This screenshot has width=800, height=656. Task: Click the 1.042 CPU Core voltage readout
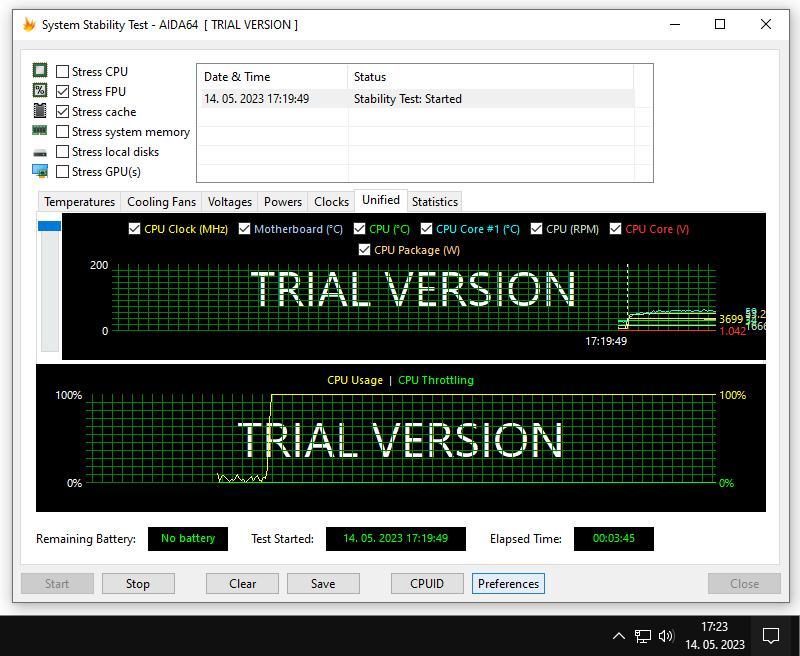click(733, 332)
